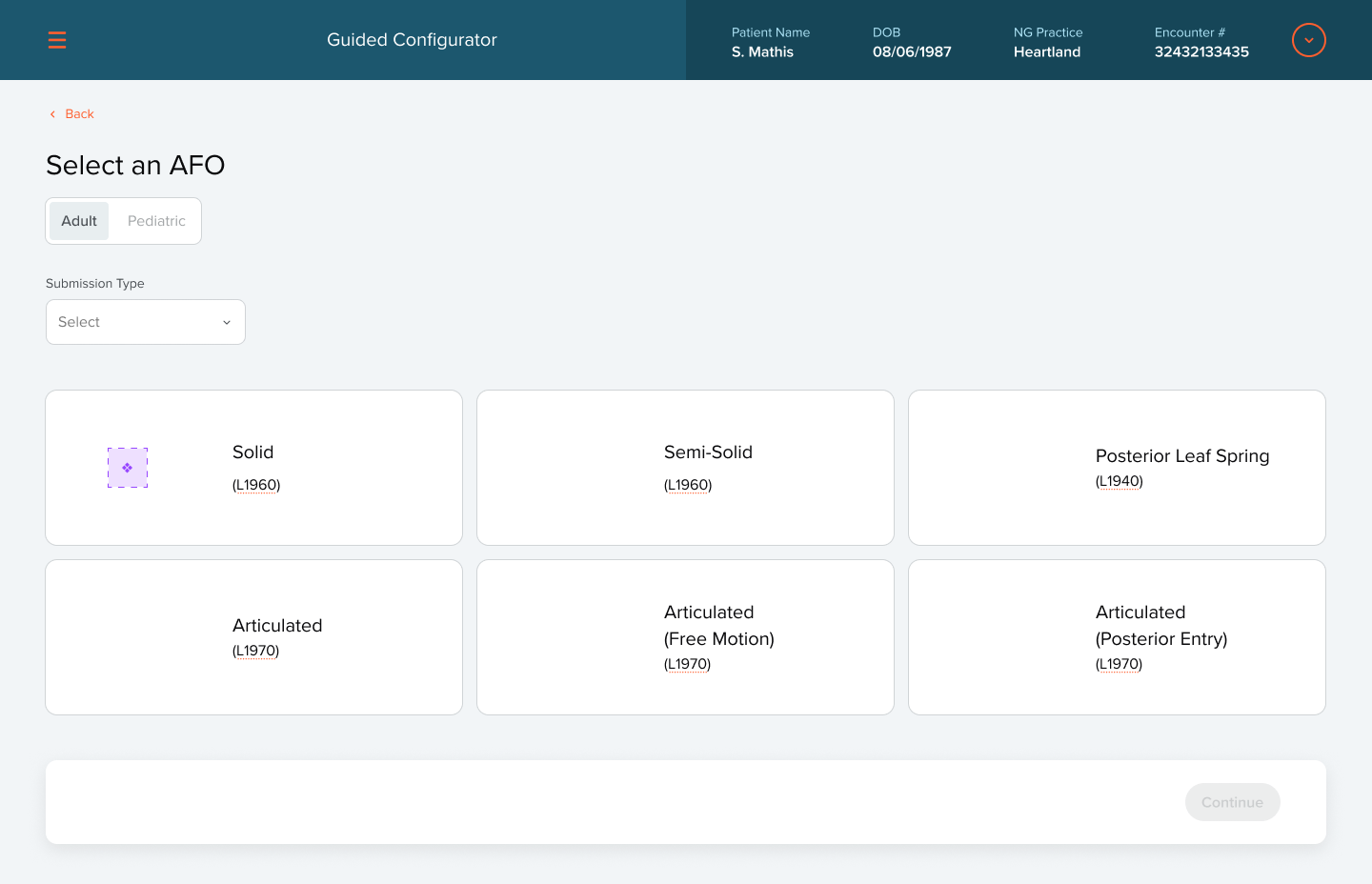Click the DOB value 08/06/1987
1372x884 pixels.
[912, 52]
